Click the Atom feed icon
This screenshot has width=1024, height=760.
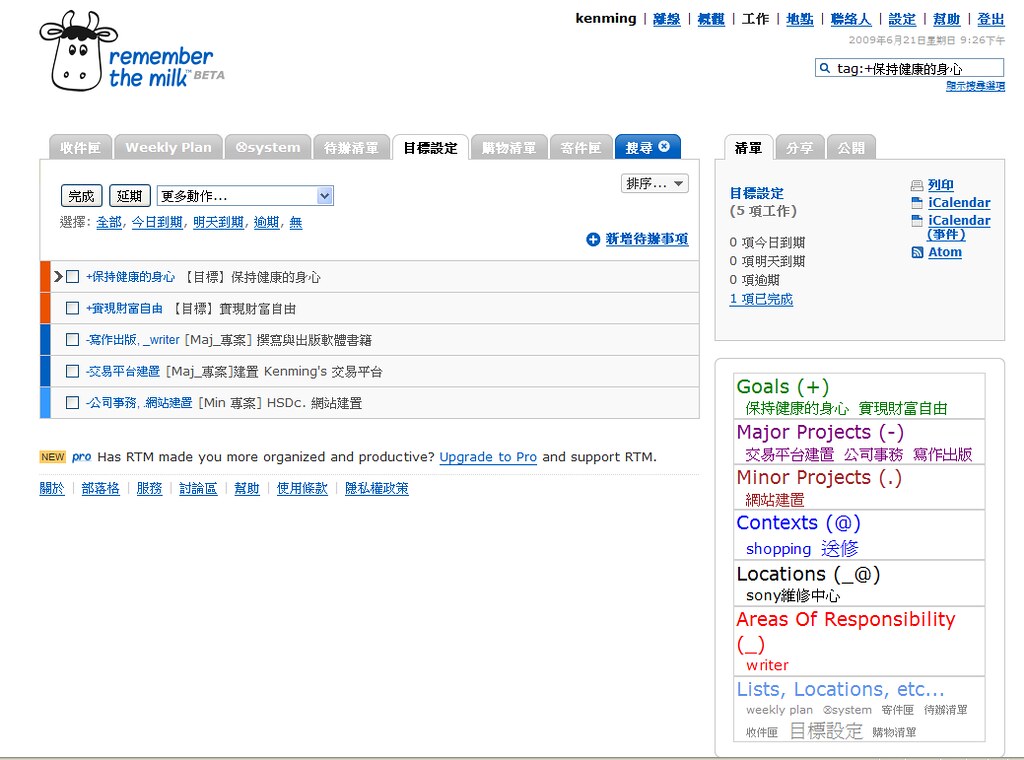(917, 252)
